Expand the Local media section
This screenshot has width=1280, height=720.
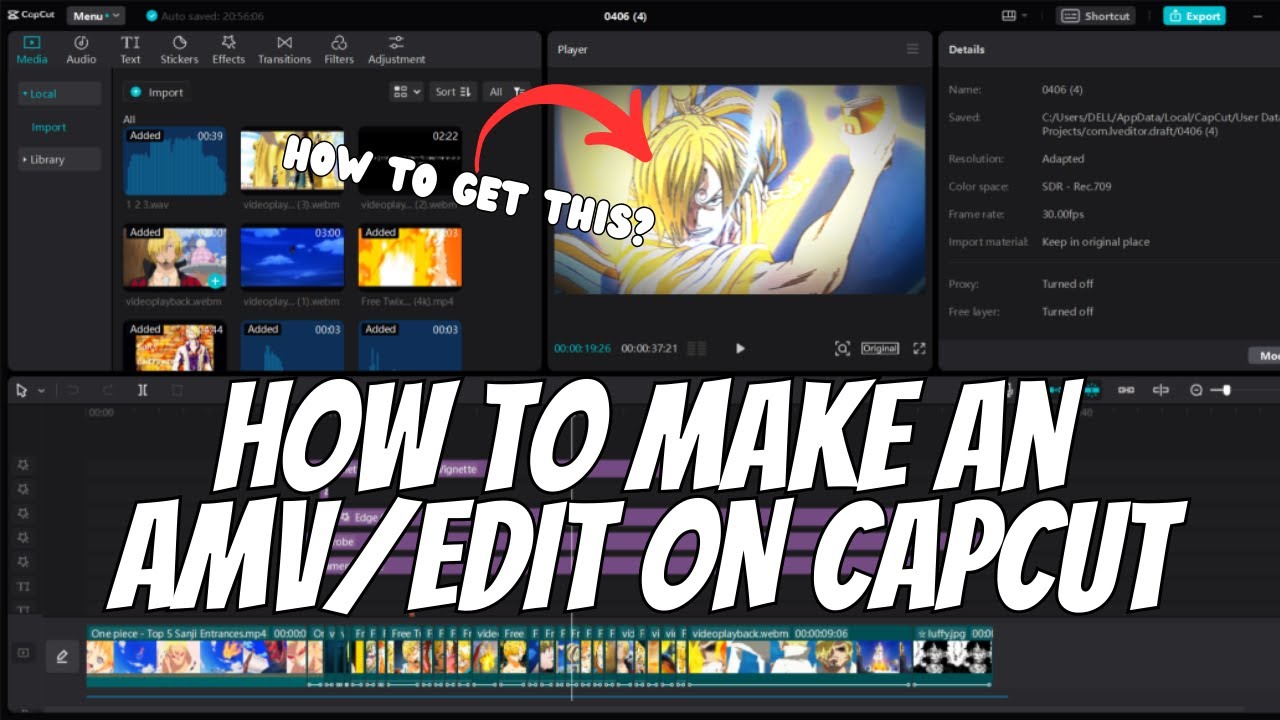(59, 94)
